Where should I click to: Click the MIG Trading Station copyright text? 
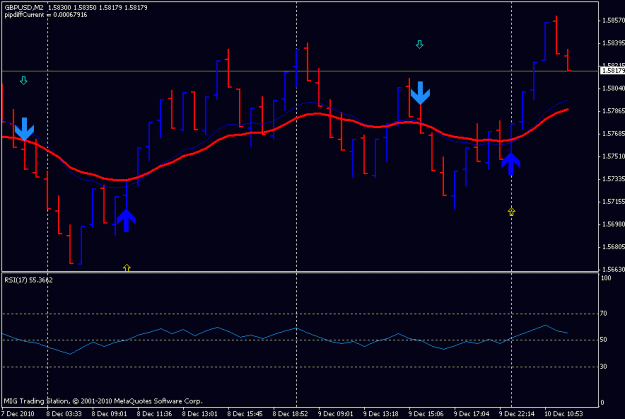pyautogui.click(x=103, y=401)
